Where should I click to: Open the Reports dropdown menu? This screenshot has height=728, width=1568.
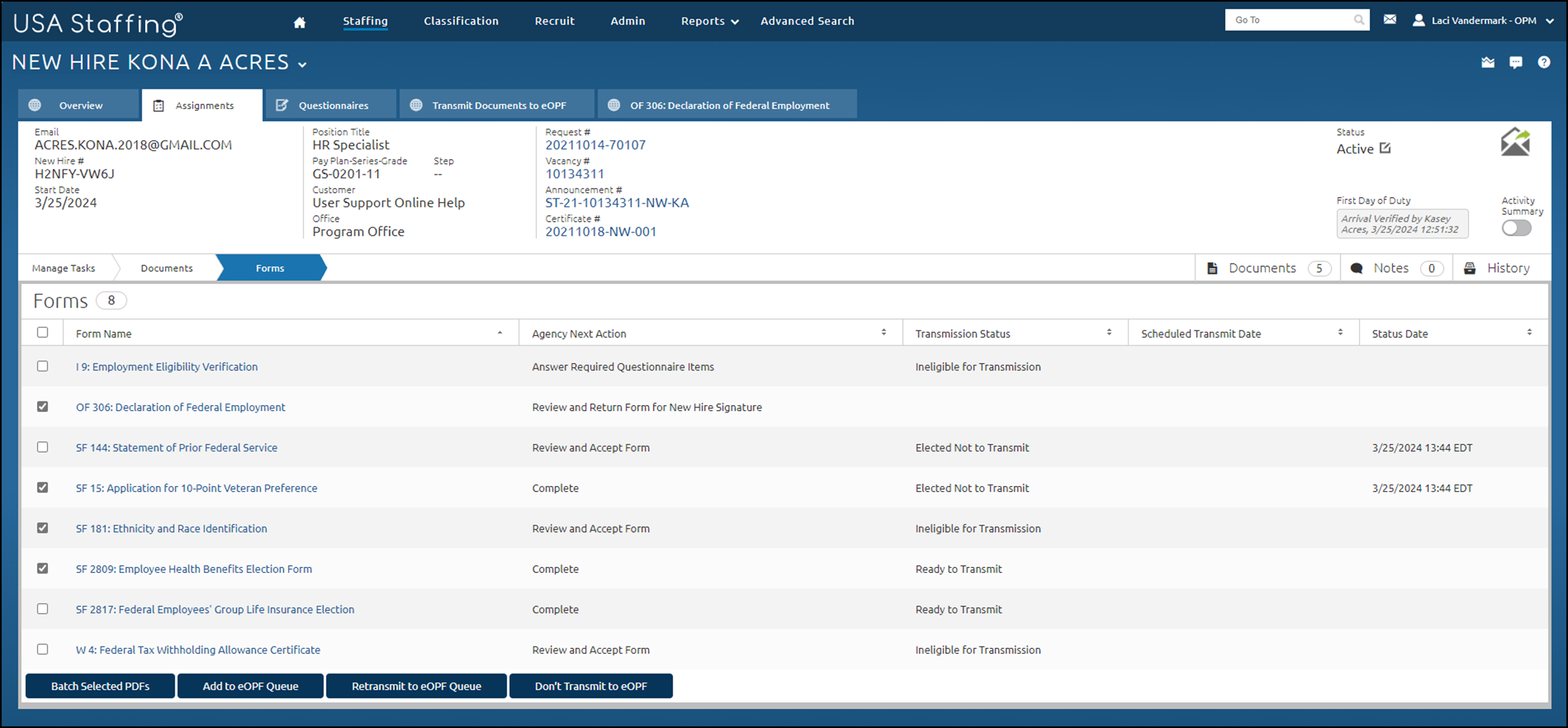coord(709,21)
